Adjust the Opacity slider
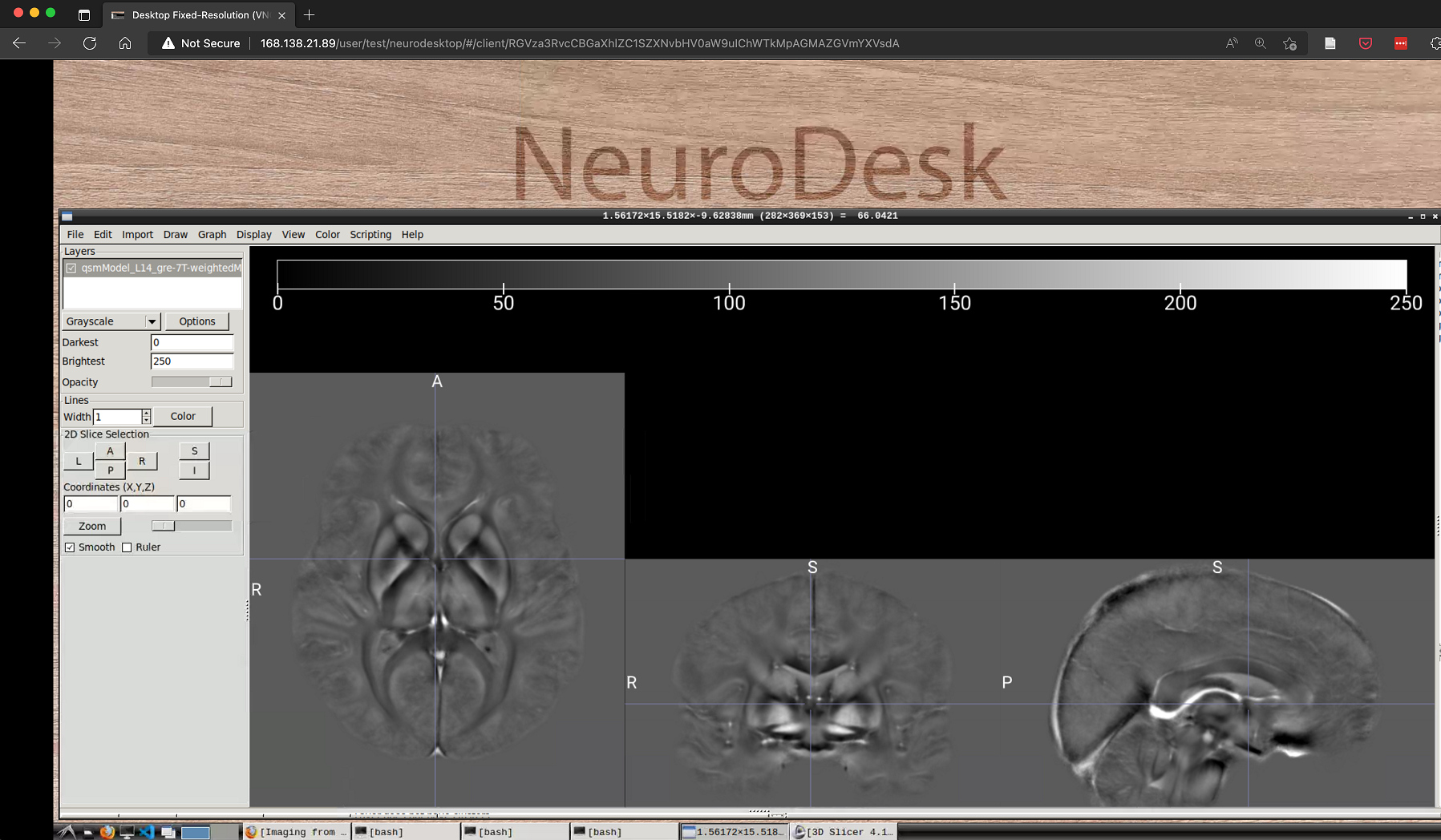 point(220,382)
